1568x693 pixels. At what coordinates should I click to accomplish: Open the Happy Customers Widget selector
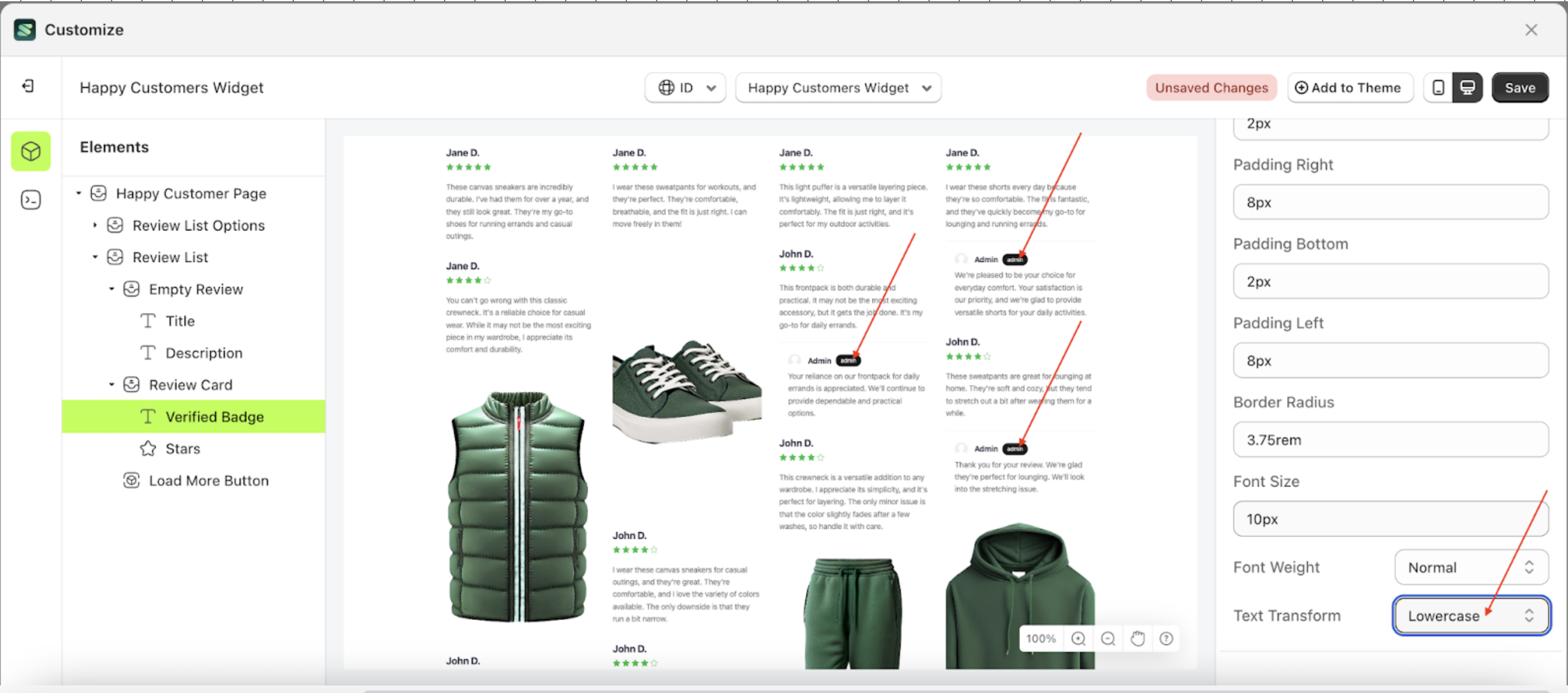click(838, 87)
